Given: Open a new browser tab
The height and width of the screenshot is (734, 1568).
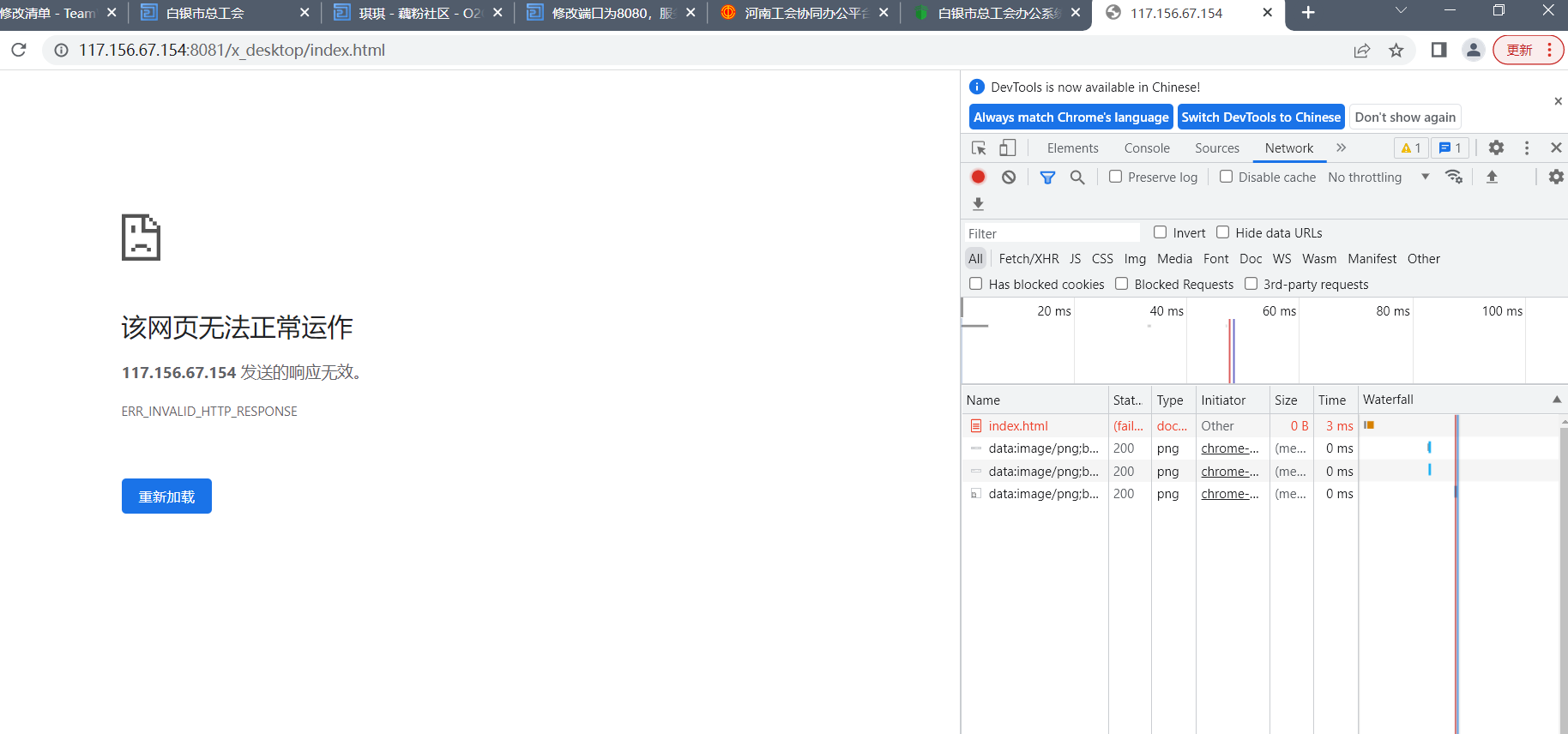Looking at the screenshot, I should (1308, 13).
